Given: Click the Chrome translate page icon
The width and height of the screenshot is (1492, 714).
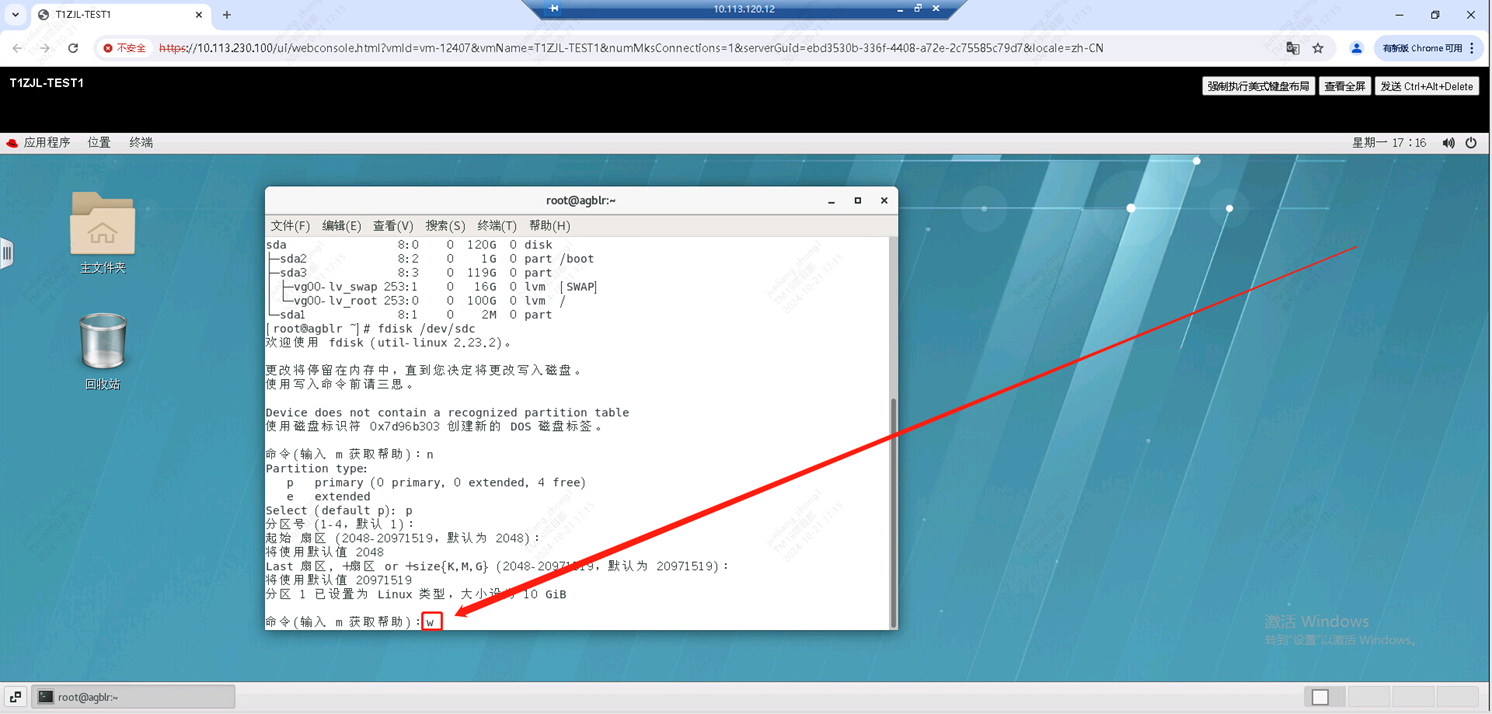Looking at the screenshot, I should click(1292, 48).
